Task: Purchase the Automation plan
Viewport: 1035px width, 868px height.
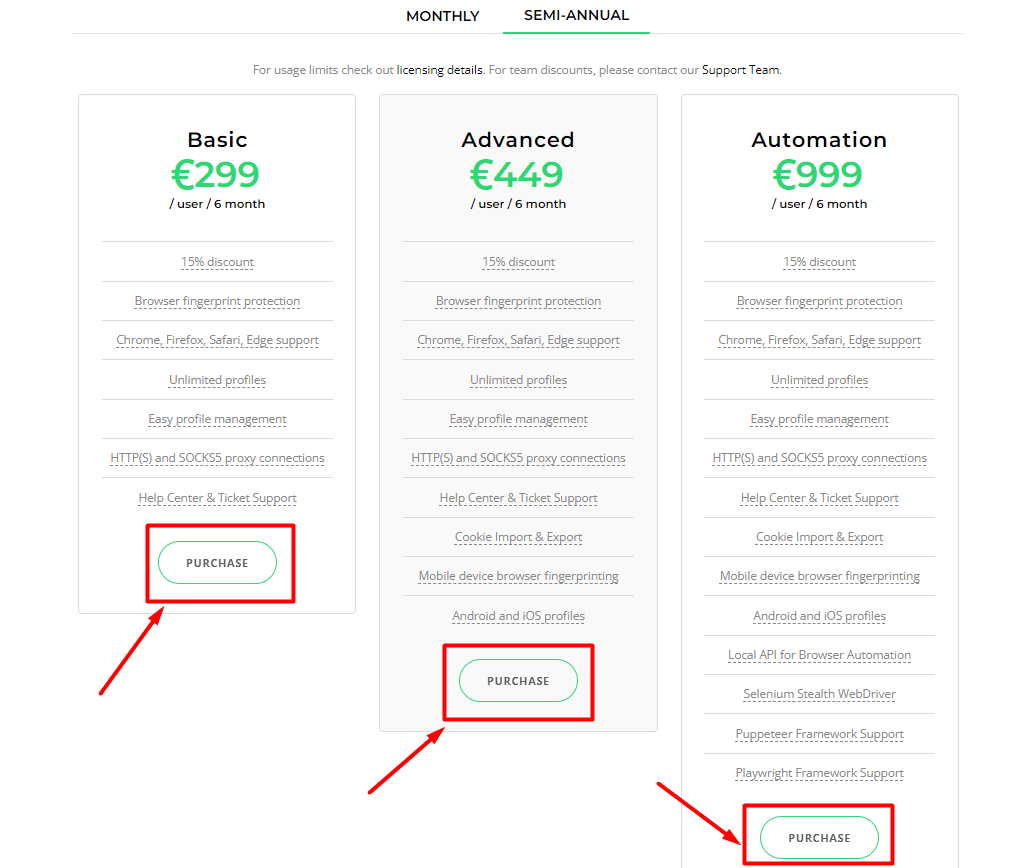Action: (x=819, y=838)
